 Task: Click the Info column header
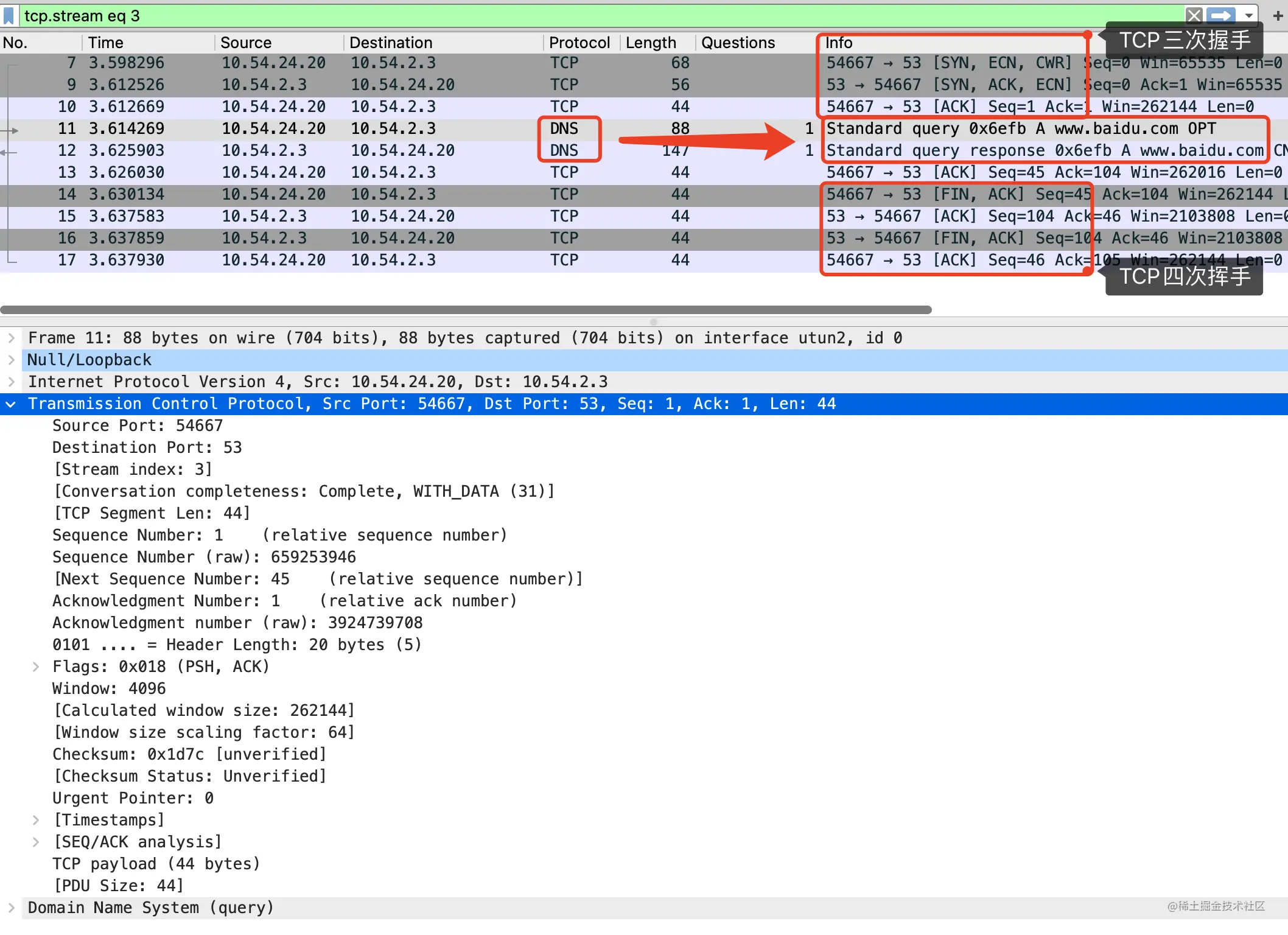[838, 43]
